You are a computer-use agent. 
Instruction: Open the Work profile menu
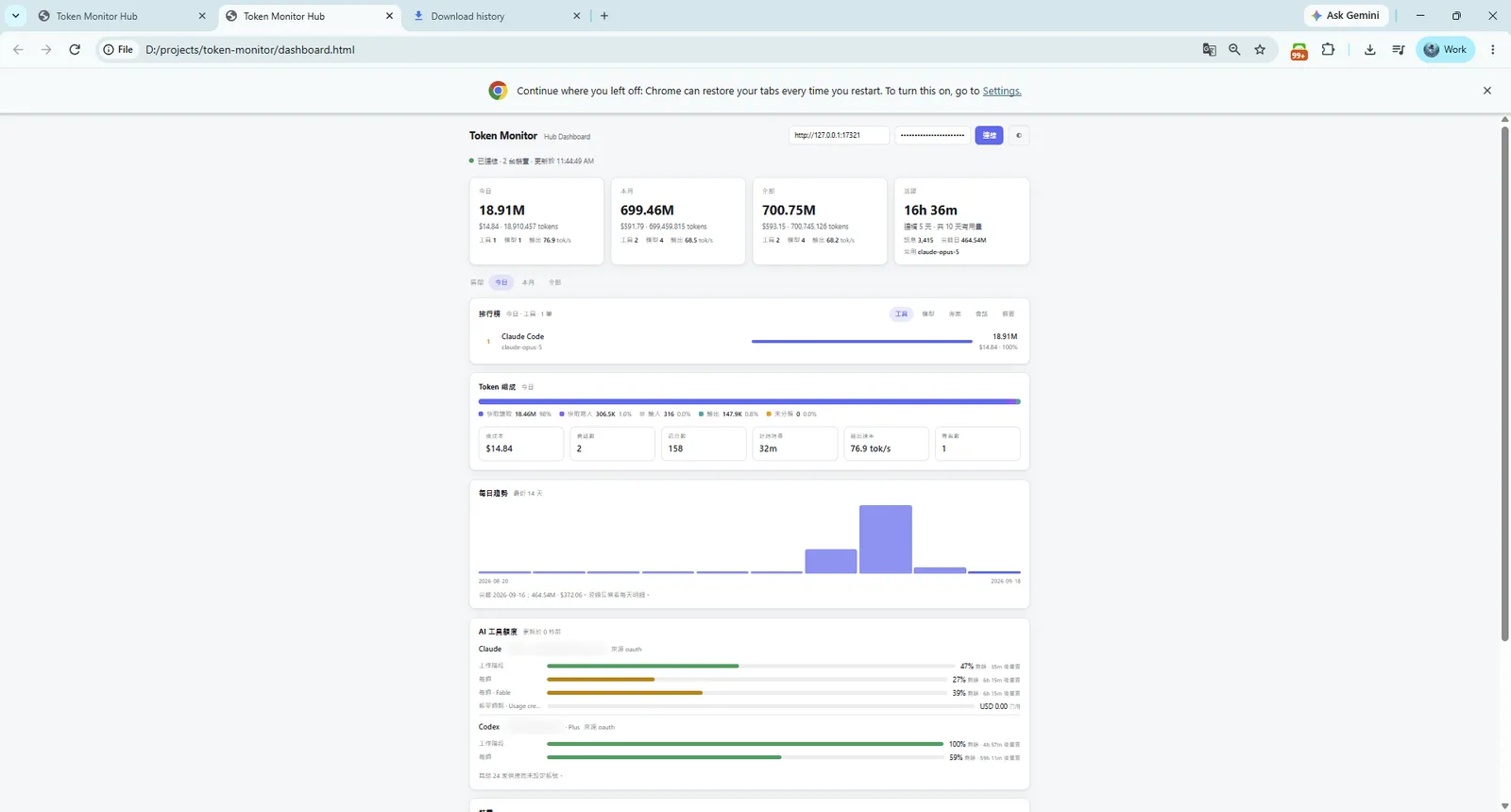(1445, 50)
